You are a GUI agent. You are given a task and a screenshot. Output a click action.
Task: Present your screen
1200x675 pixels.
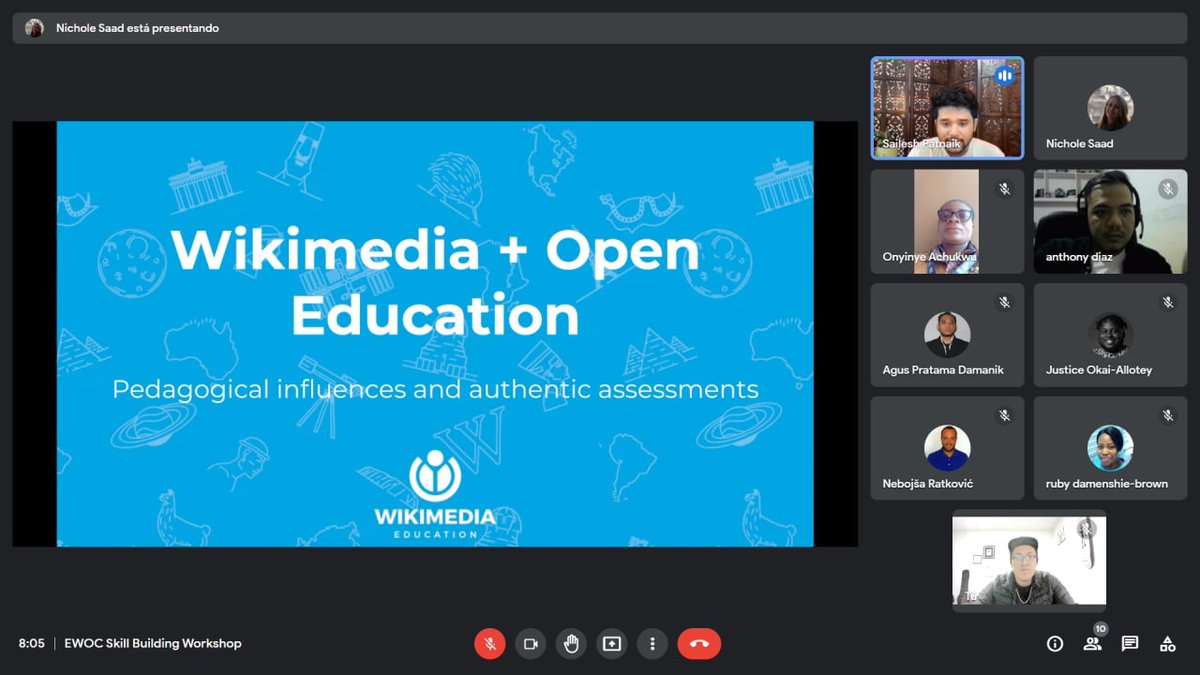point(612,644)
